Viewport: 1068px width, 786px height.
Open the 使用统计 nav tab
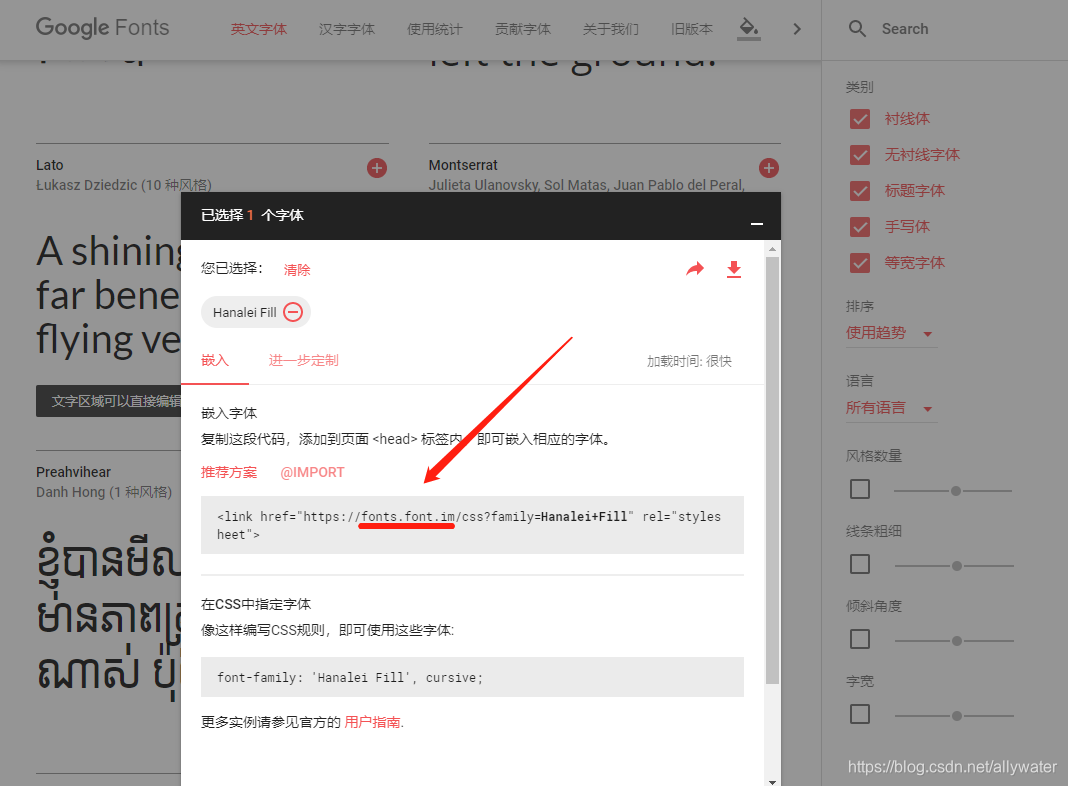point(435,29)
